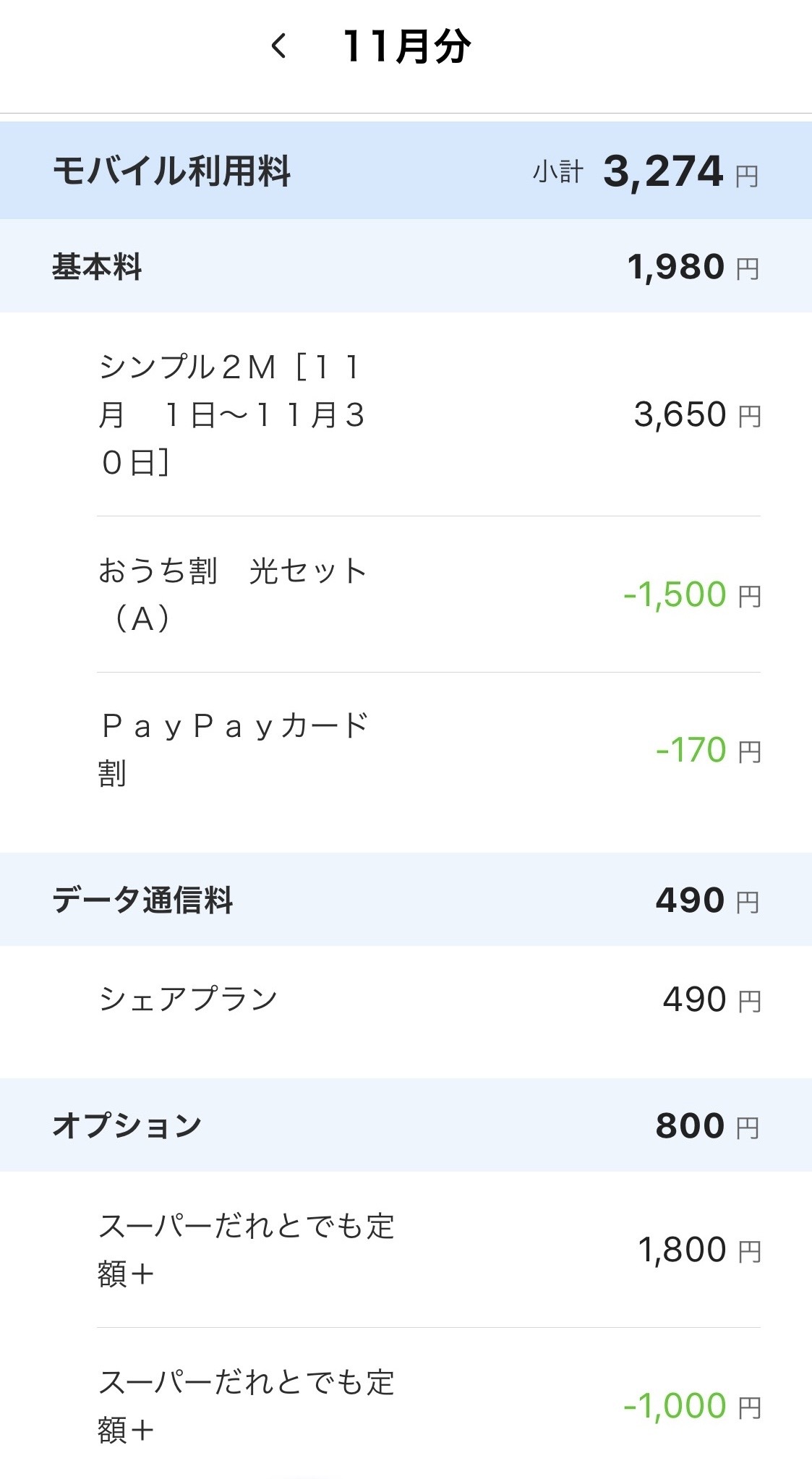Select the 基本料 category header
The width and height of the screenshot is (812, 1479).
tap(97, 267)
